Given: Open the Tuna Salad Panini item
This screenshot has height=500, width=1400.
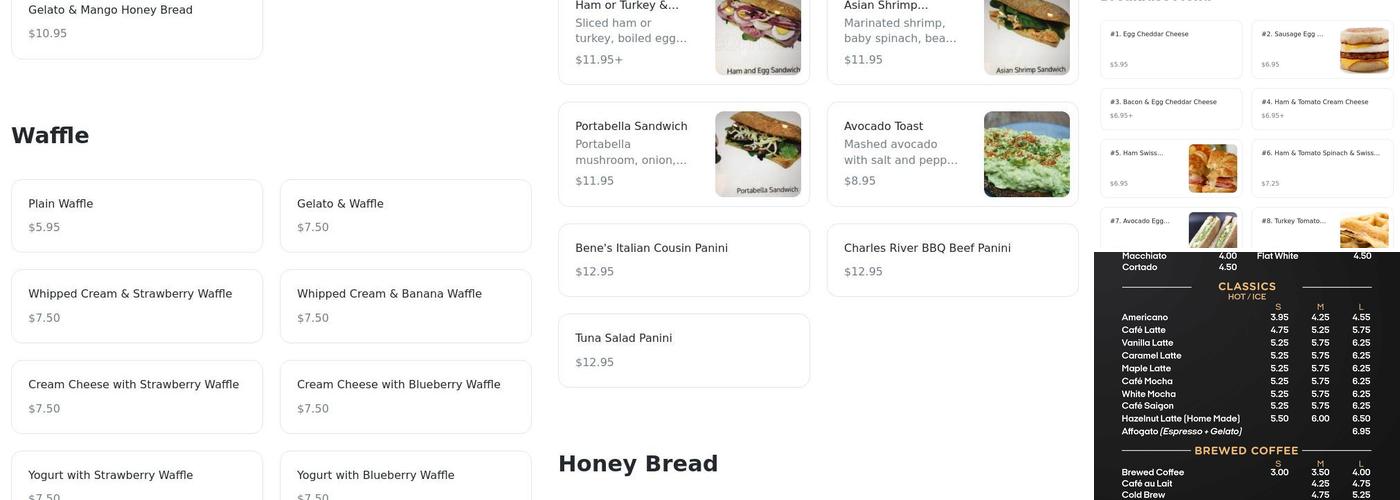Looking at the screenshot, I should (x=684, y=350).
